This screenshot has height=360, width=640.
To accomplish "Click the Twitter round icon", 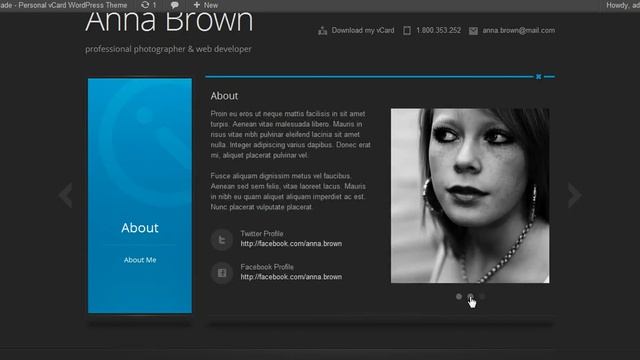I will click(x=222, y=239).
